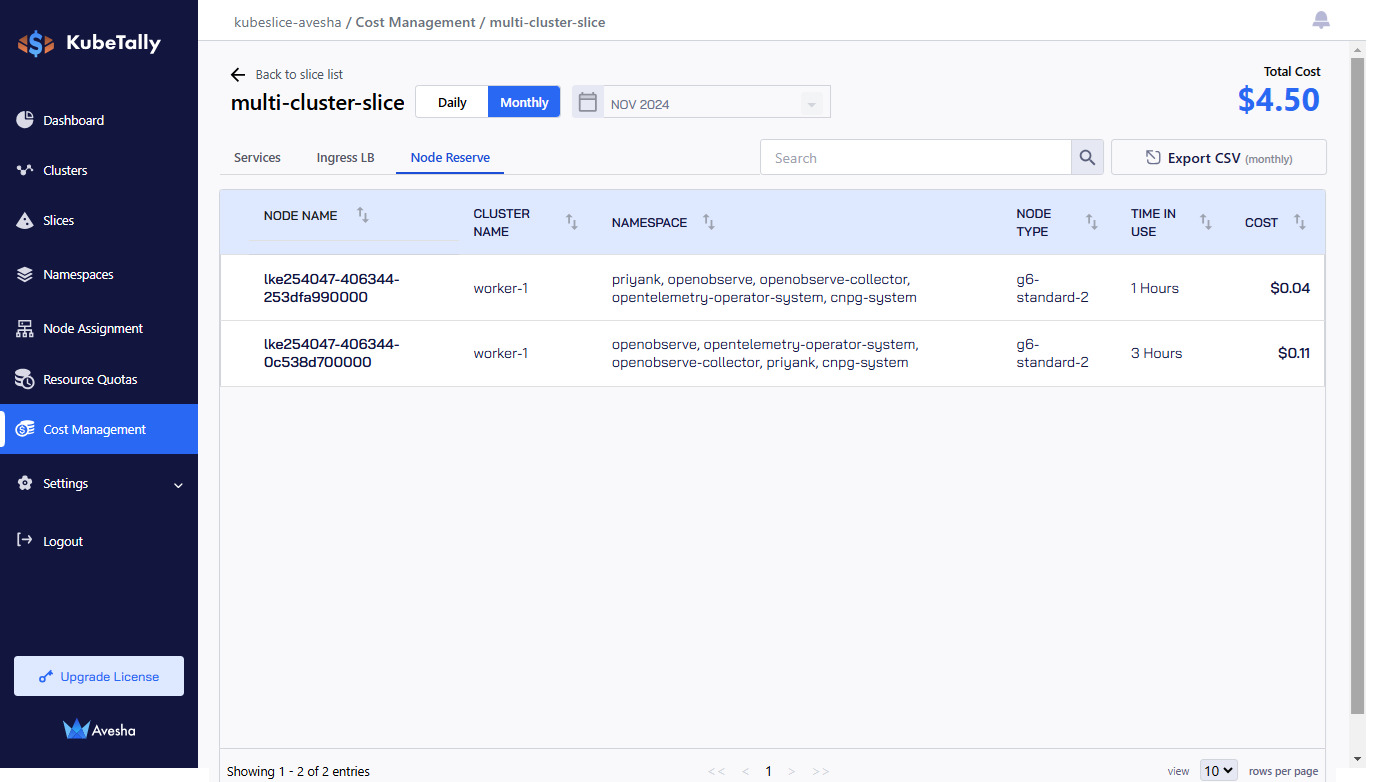Click the Clusters sidebar icon

pos(25,170)
